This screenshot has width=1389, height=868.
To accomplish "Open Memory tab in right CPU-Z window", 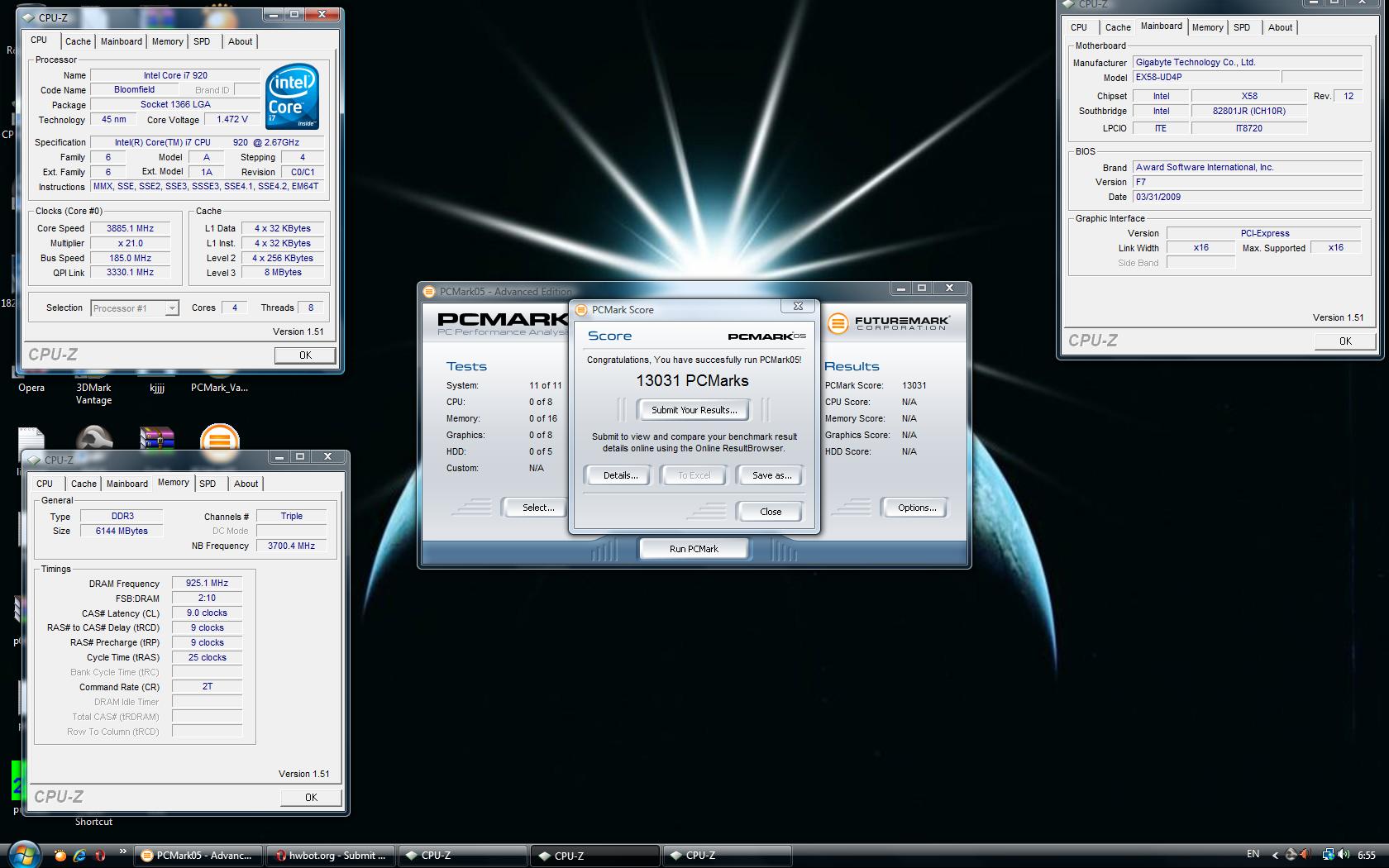I will pos(1207,27).
